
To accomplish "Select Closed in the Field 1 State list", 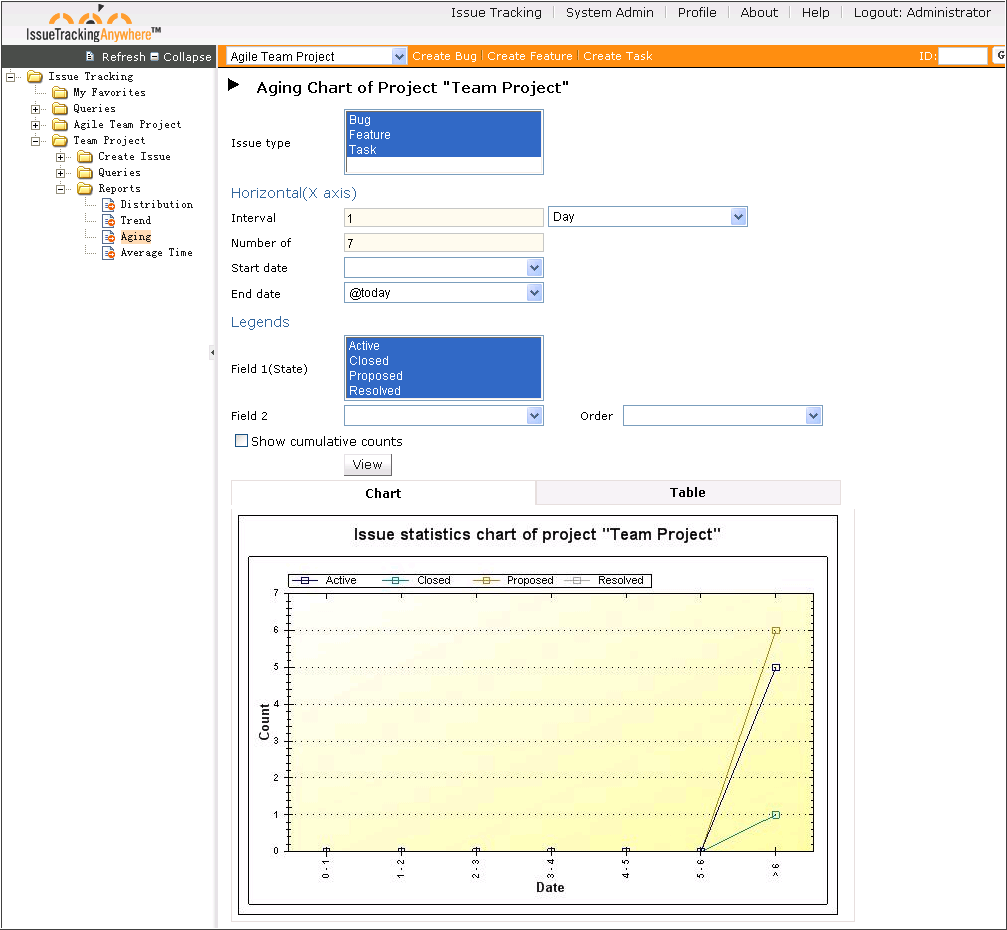I will click(x=369, y=361).
